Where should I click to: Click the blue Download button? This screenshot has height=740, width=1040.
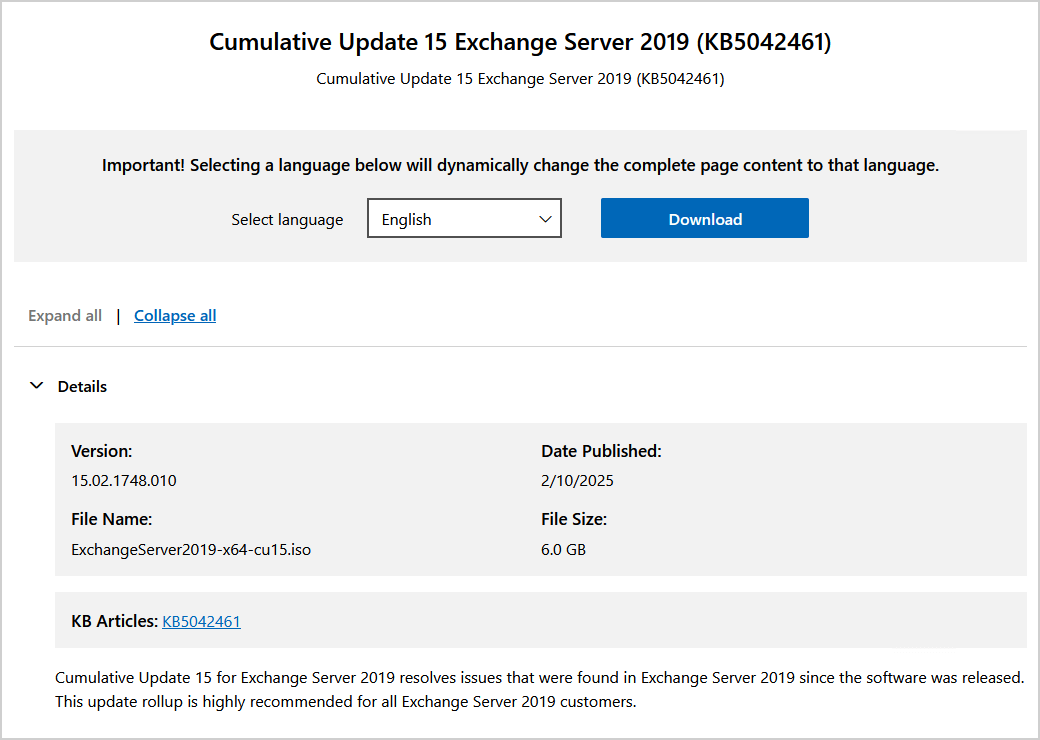704,219
